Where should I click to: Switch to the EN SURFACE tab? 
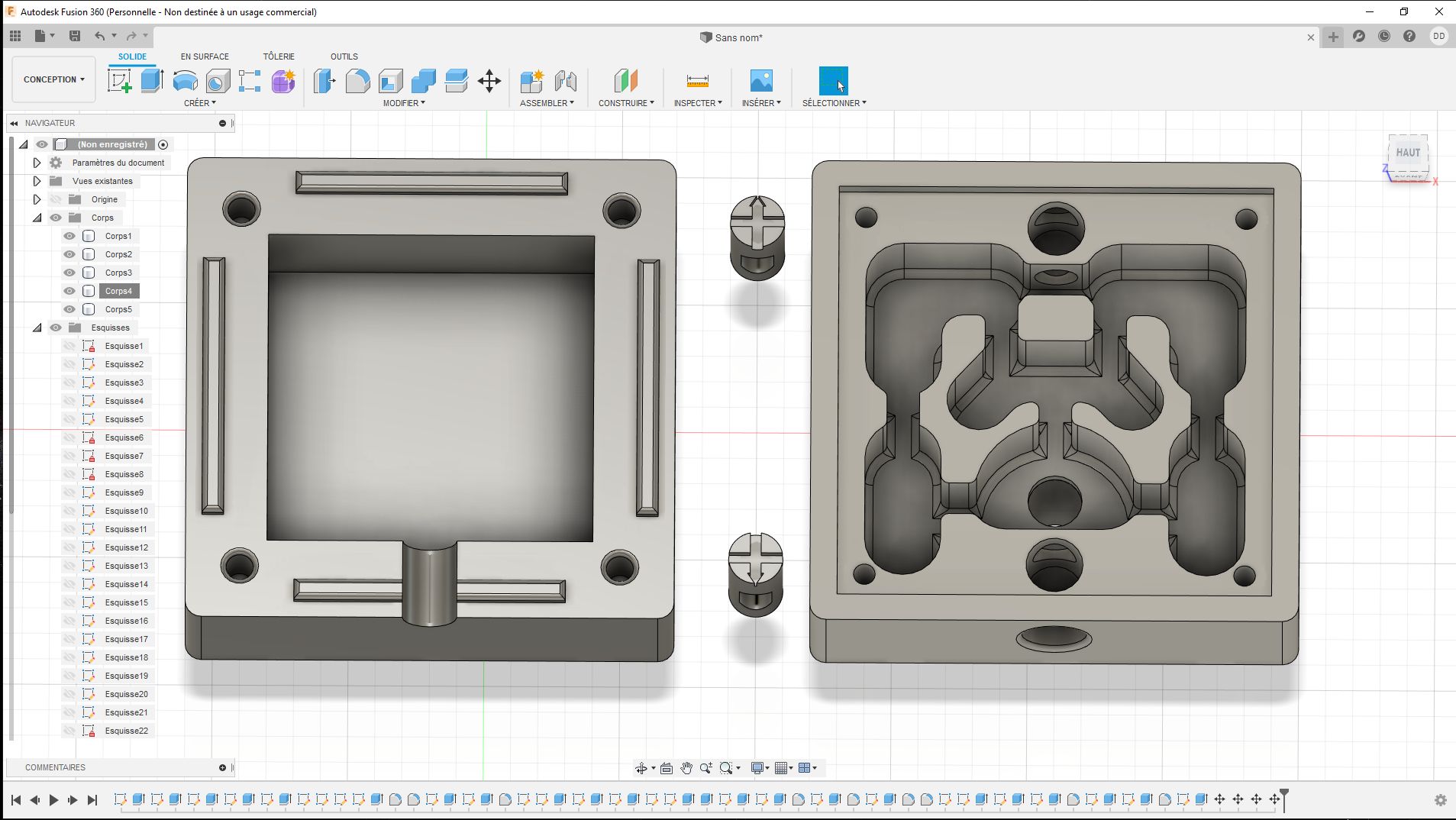coord(205,56)
